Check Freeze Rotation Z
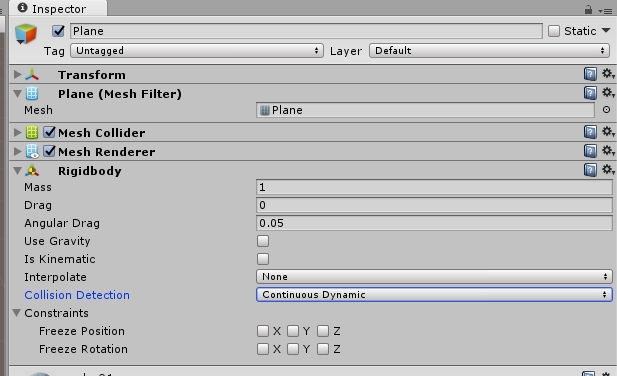The image size is (617, 376). tap(323, 349)
